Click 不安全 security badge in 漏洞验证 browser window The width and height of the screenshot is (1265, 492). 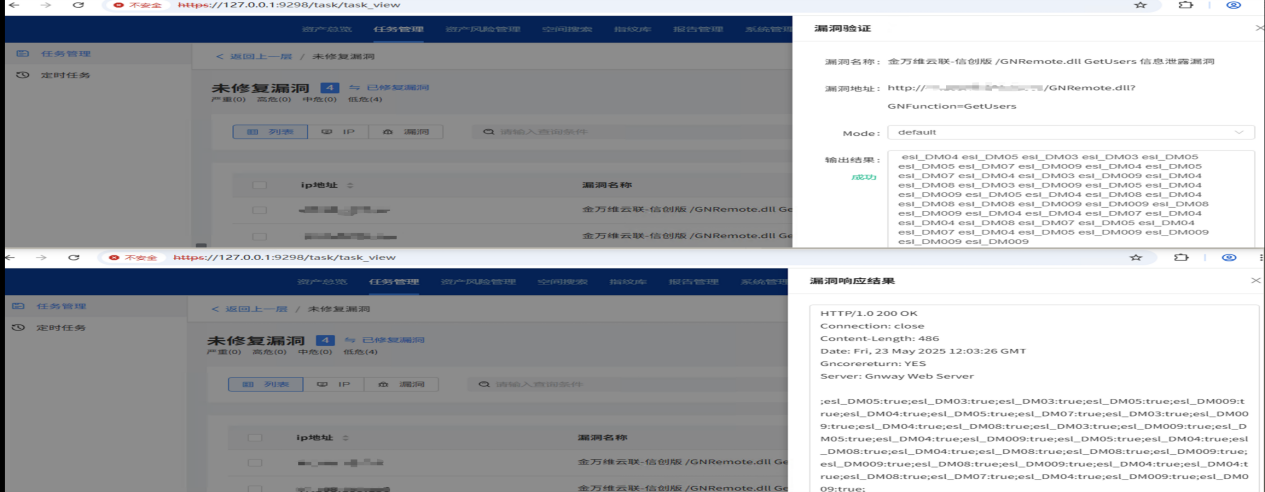click(136, 5)
